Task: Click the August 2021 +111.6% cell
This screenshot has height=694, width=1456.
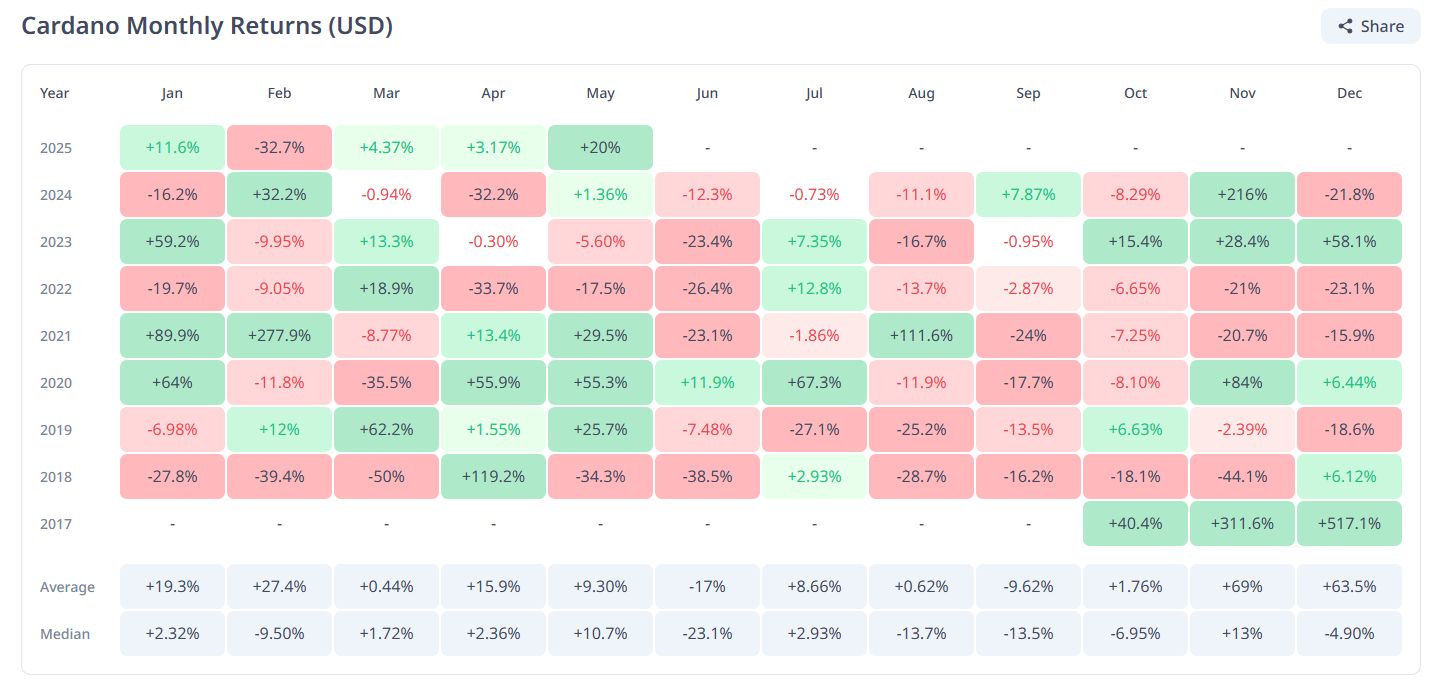Action: pos(921,336)
